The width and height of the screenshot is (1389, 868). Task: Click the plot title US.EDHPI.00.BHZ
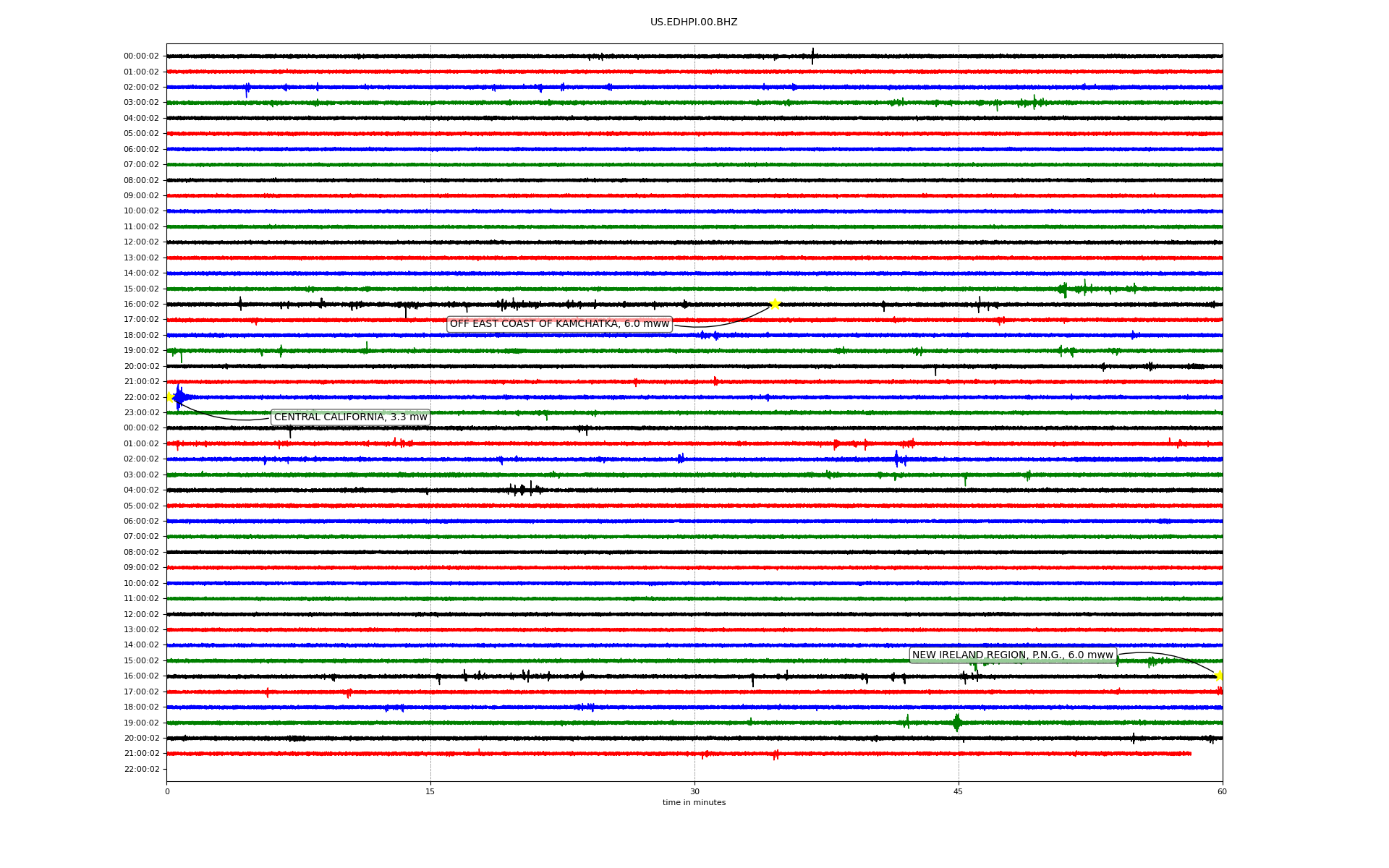click(x=693, y=22)
